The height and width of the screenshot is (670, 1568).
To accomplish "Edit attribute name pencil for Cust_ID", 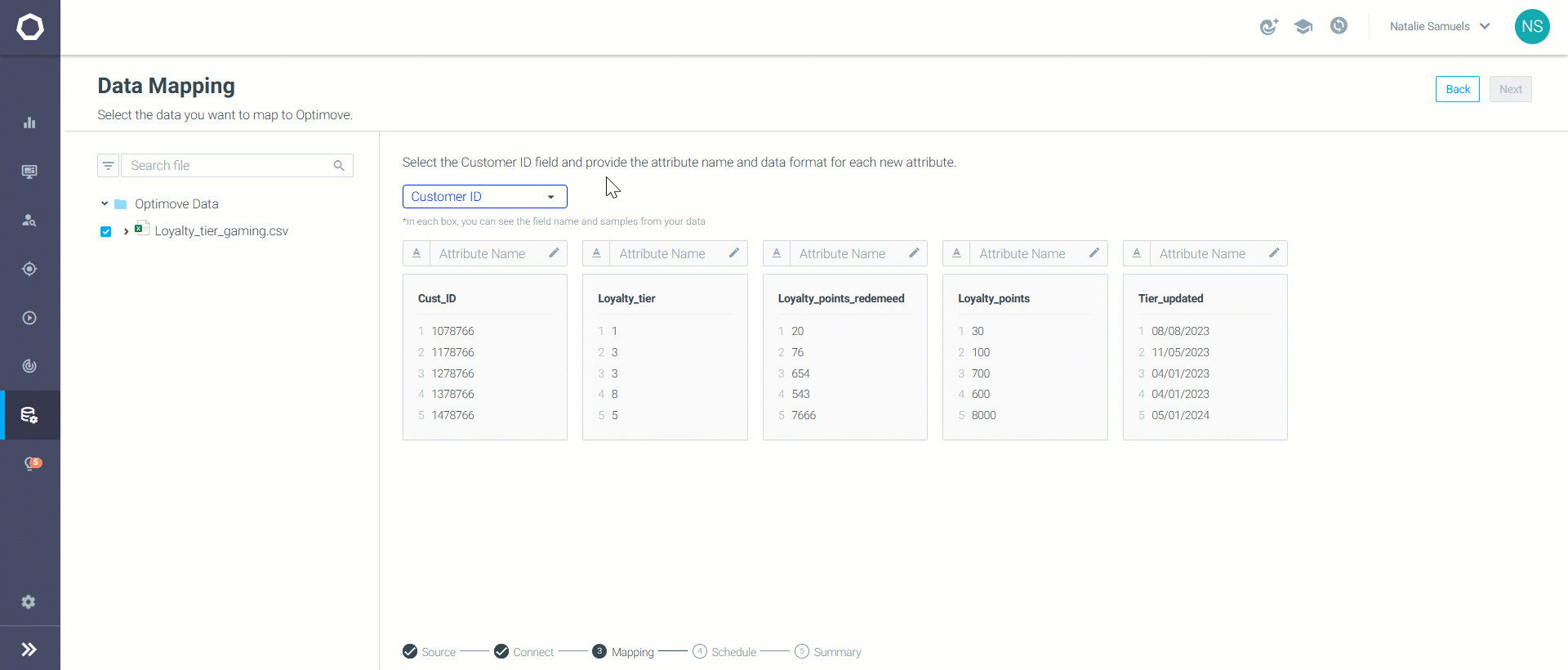I will coord(554,253).
